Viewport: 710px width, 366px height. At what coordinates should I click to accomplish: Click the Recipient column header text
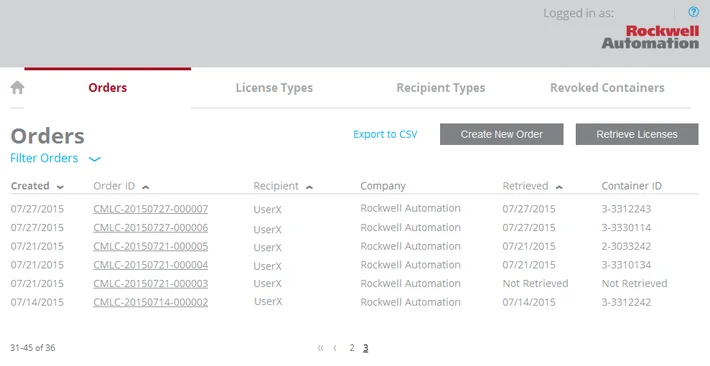click(x=276, y=186)
